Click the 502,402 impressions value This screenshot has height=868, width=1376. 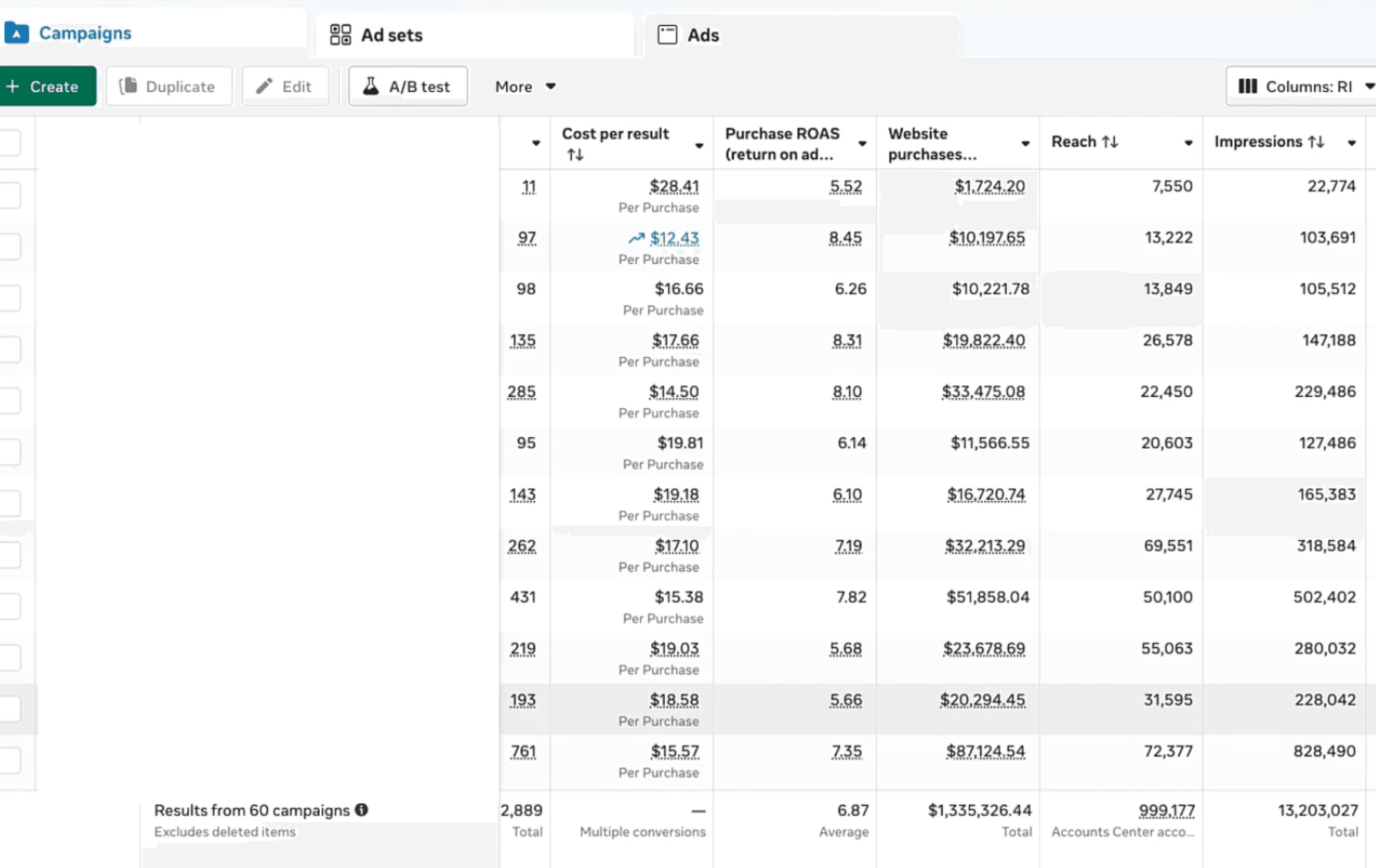point(1325,597)
